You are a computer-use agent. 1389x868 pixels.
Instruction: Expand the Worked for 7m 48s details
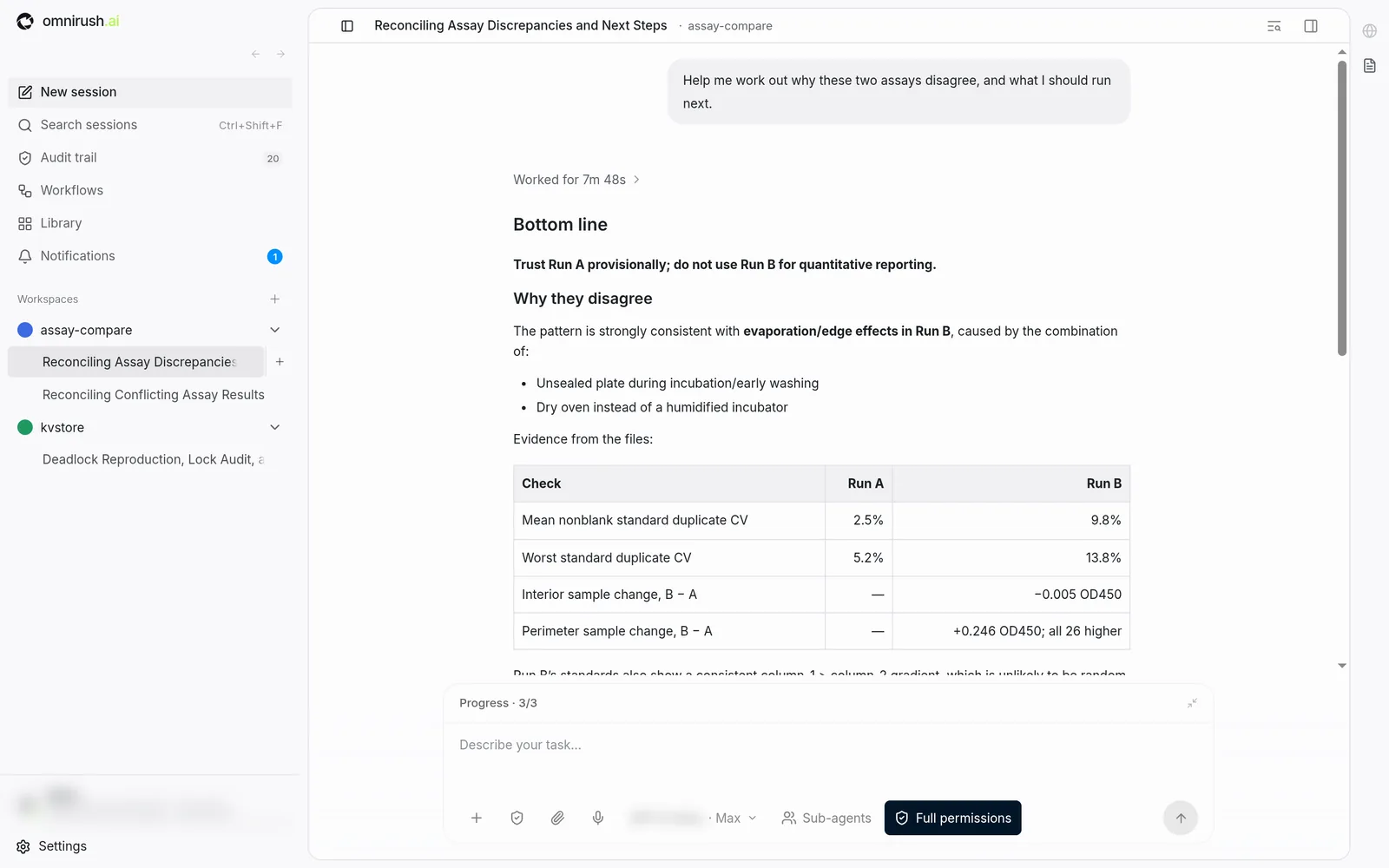pyautogui.click(x=576, y=180)
